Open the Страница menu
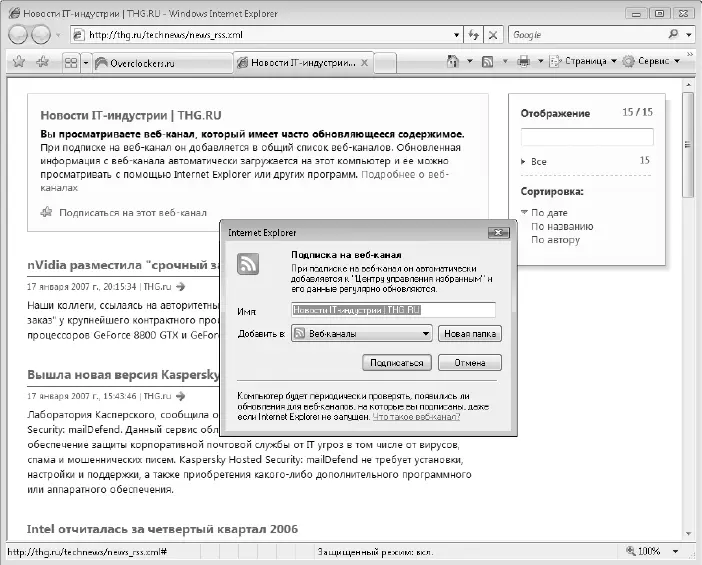 (583, 61)
